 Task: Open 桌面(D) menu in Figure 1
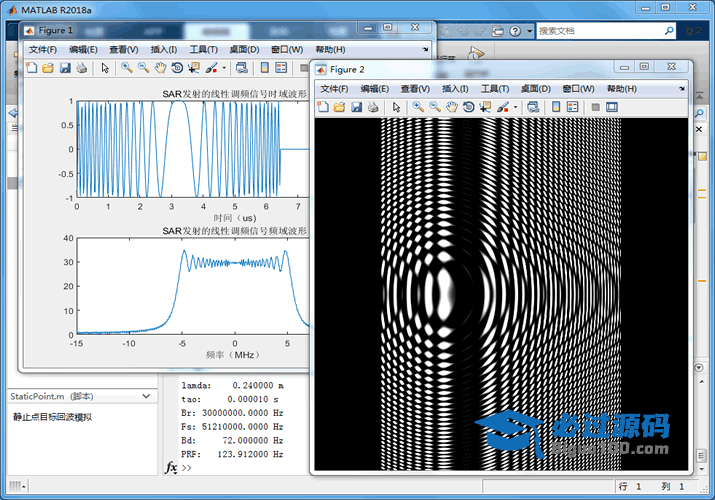click(x=244, y=50)
